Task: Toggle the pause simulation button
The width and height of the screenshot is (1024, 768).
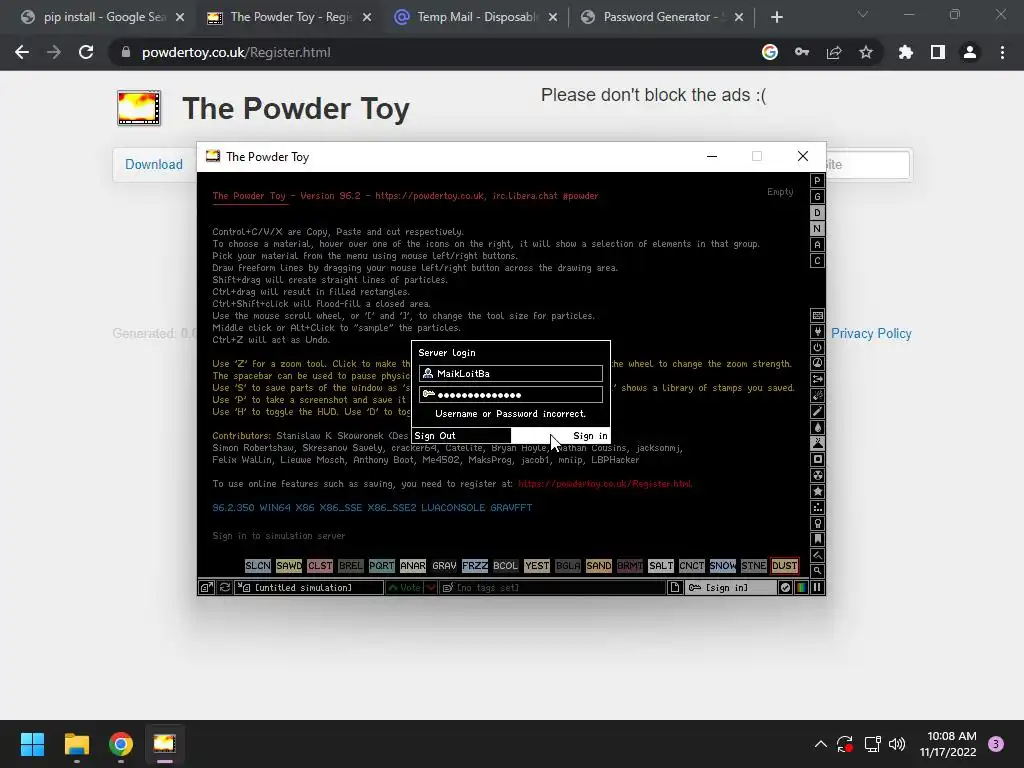Action: 817,588
